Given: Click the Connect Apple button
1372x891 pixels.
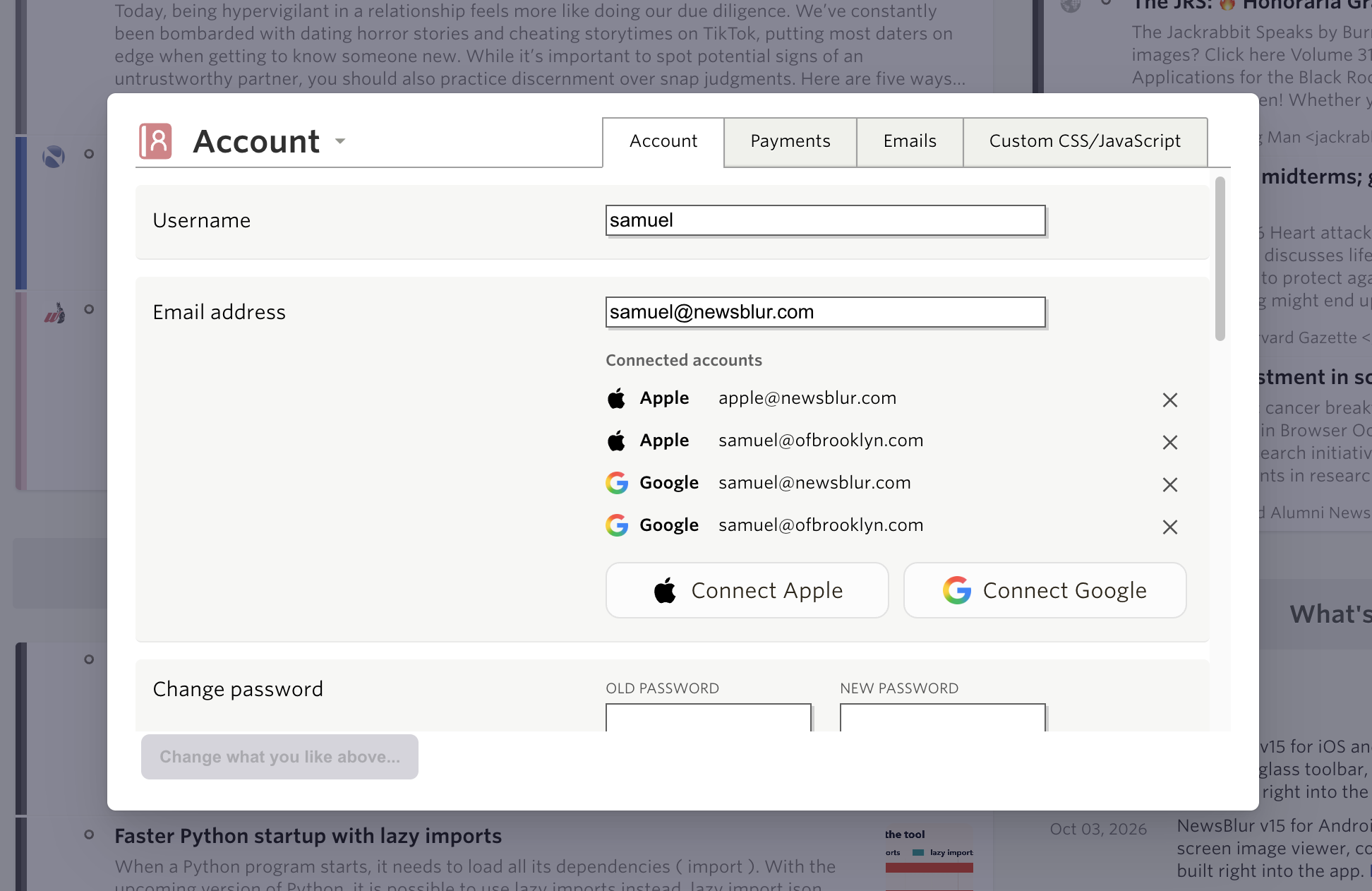Looking at the screenshot, I should coord(747,590).
